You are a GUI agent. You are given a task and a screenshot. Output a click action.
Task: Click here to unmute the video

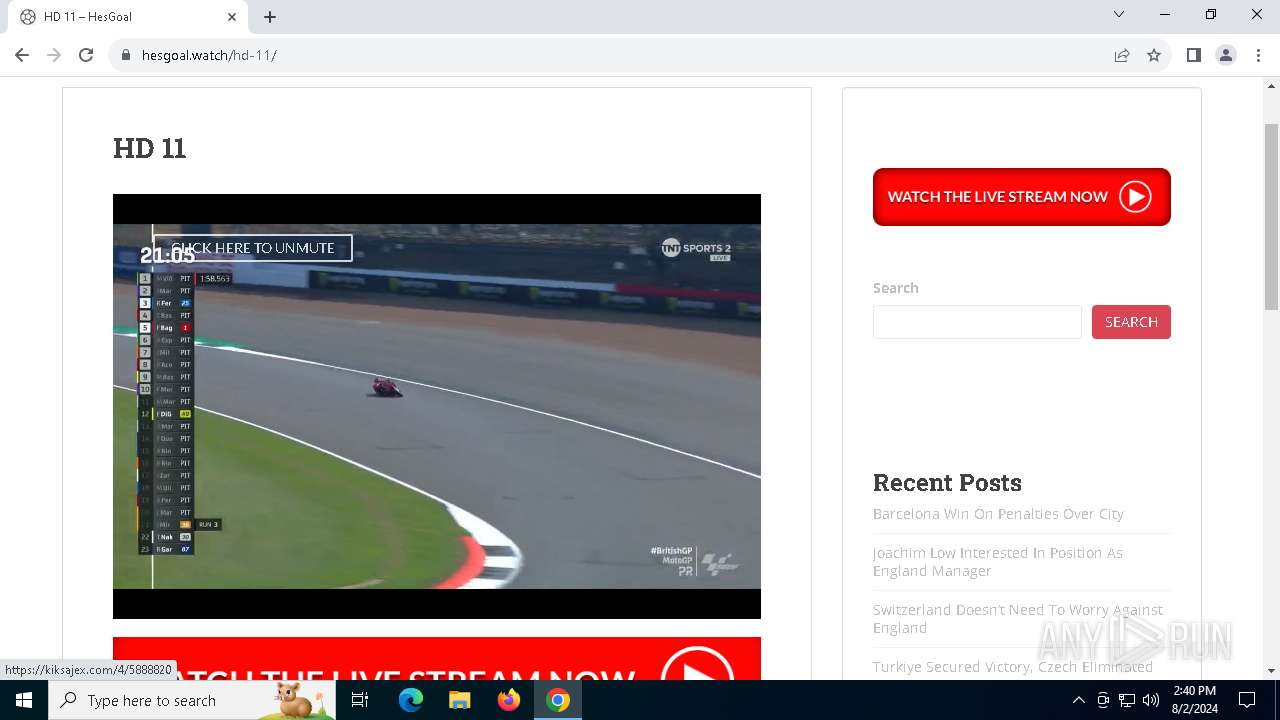point(253,248)
